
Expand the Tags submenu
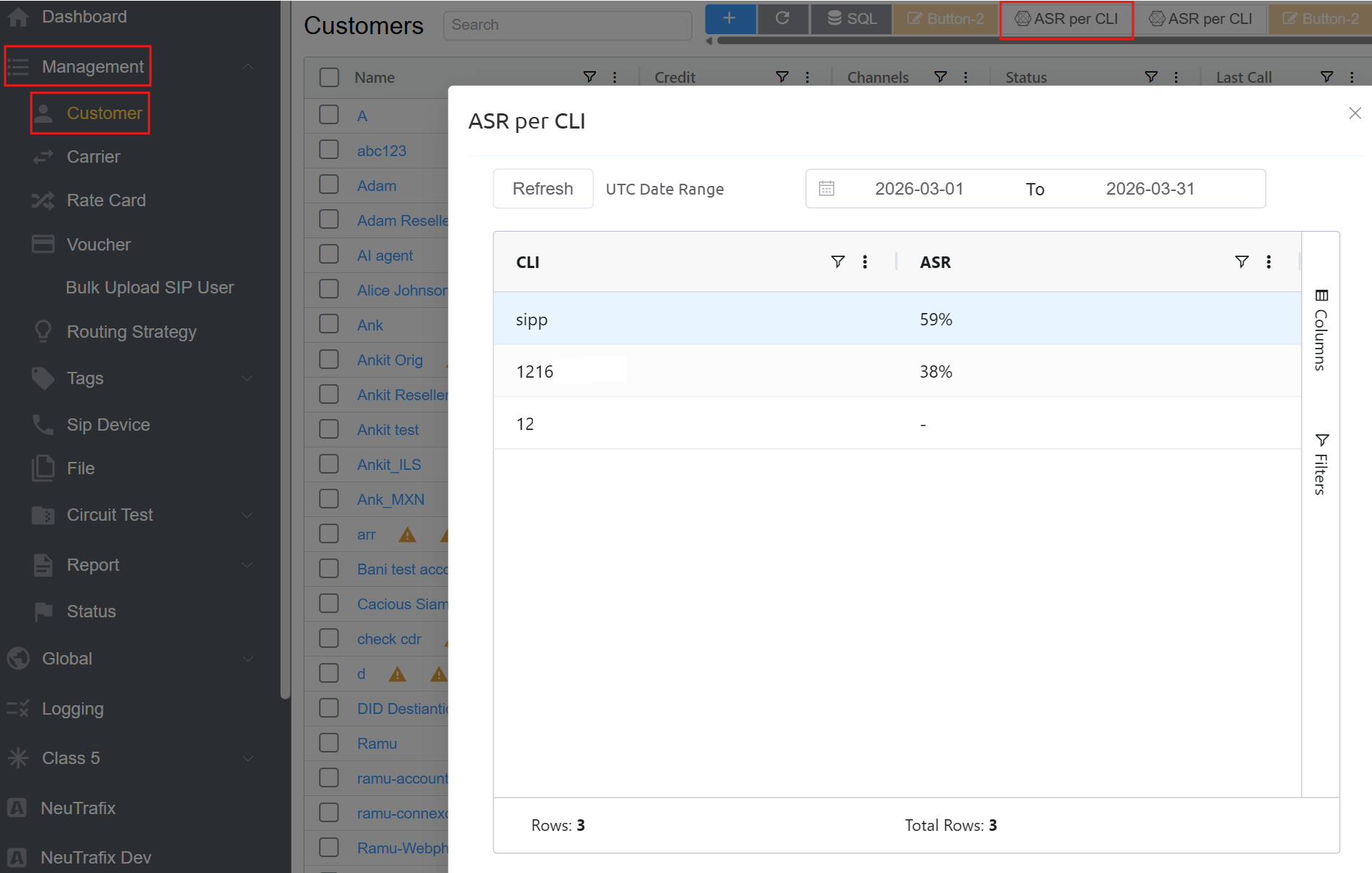tap(248, 378)
